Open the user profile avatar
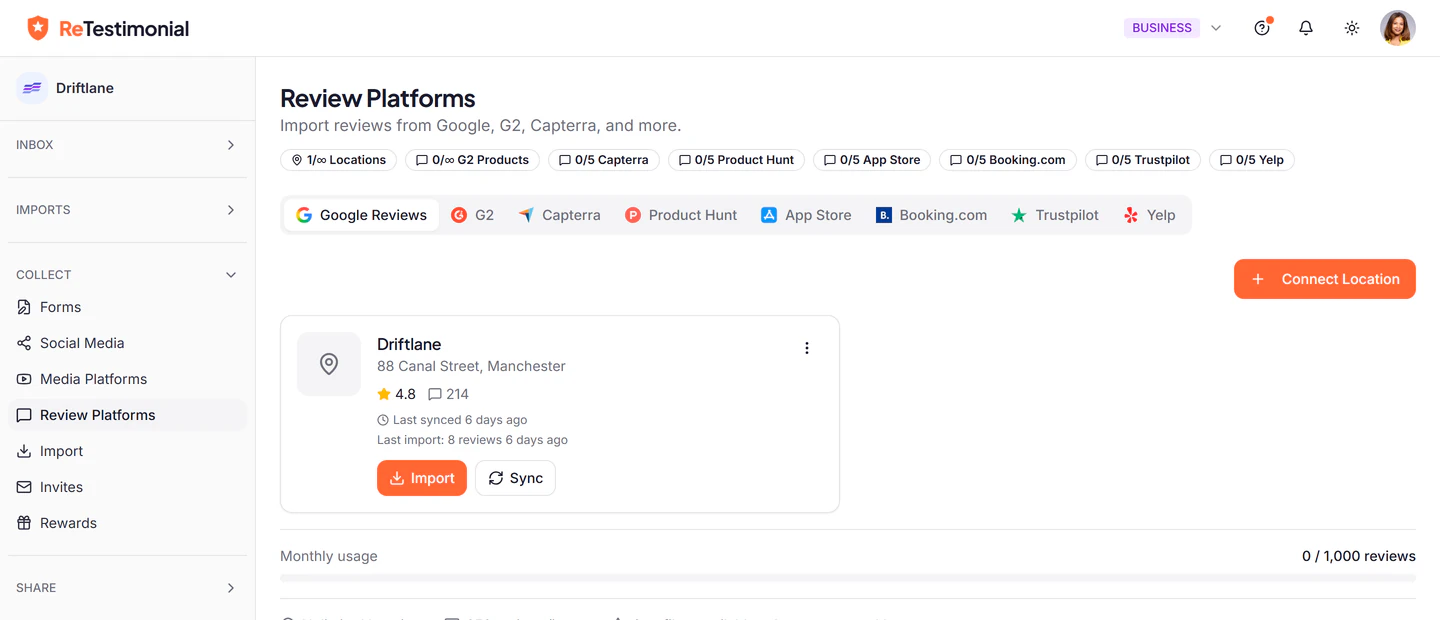Screen dimensions: 1440x620 [1398, 28]
